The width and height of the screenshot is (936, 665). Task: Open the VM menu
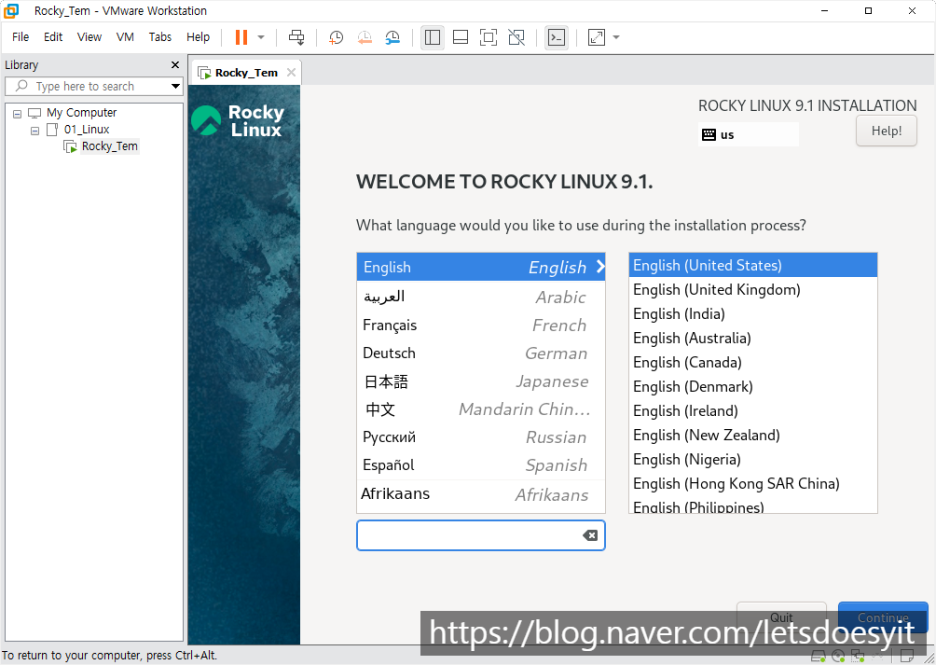coord(125,37)
